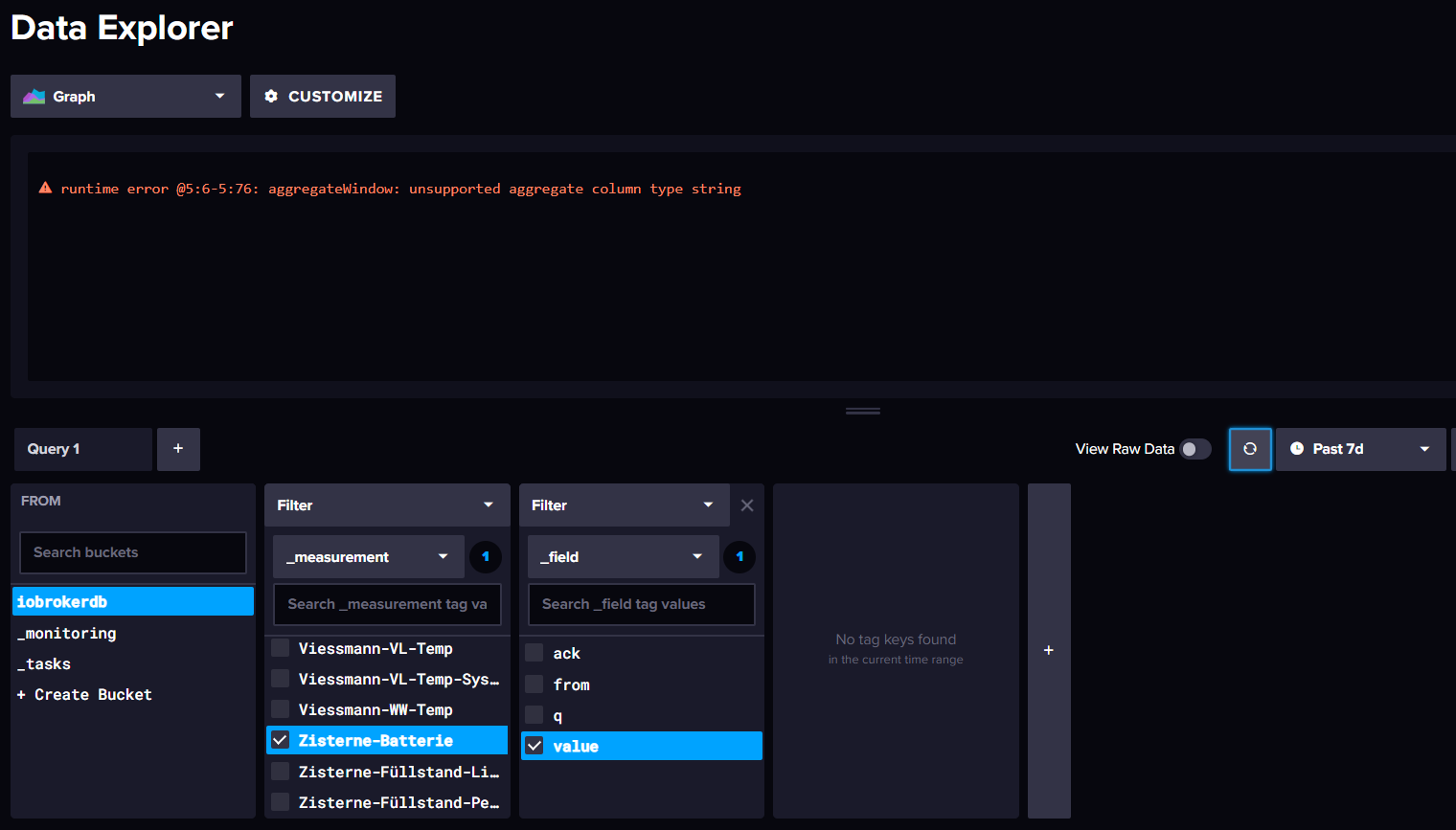Image resolution: width=1456 pixels, height=830 pixels.
Task: Remove the _field filter with X icon
Action: pyautogui.click(x=747, y=505)
